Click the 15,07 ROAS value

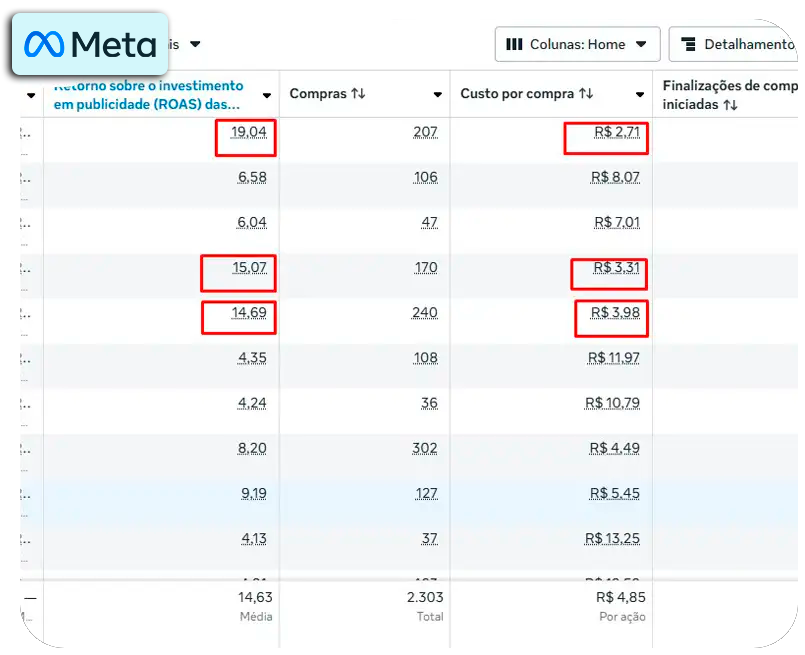point(249,268)
